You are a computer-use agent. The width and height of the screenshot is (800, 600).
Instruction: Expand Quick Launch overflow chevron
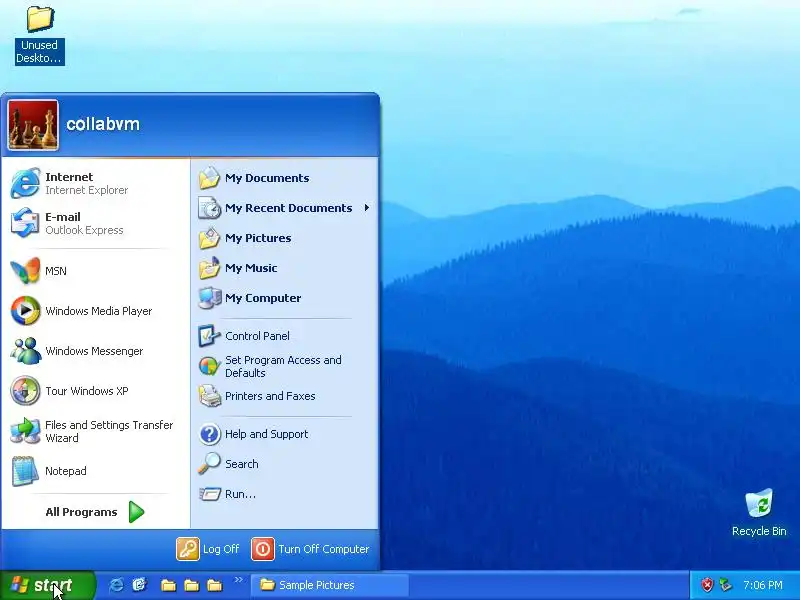[x=238, y=580]
